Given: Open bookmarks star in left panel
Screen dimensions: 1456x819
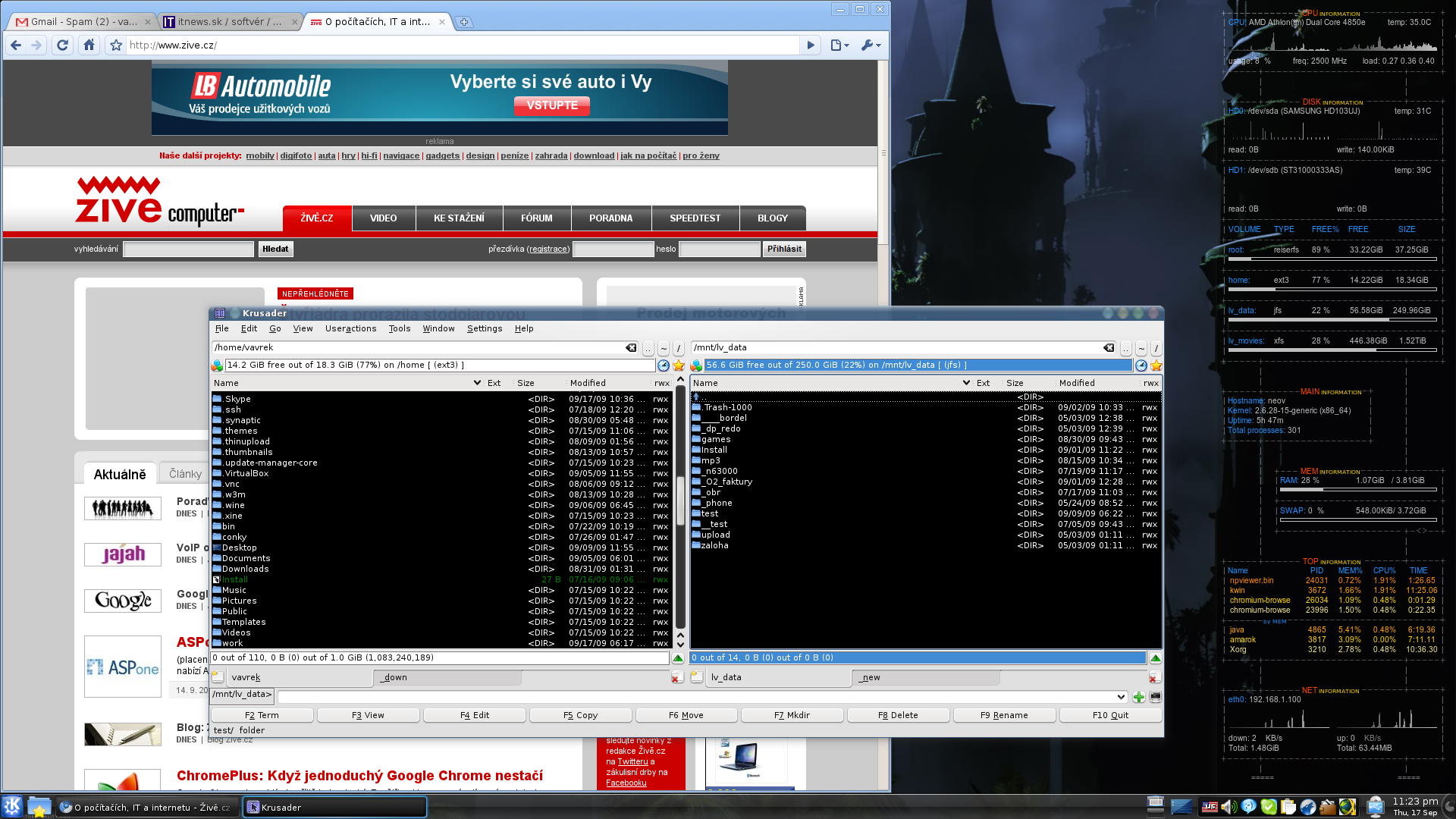Looking at the screenshot, I should coord(679,366).
